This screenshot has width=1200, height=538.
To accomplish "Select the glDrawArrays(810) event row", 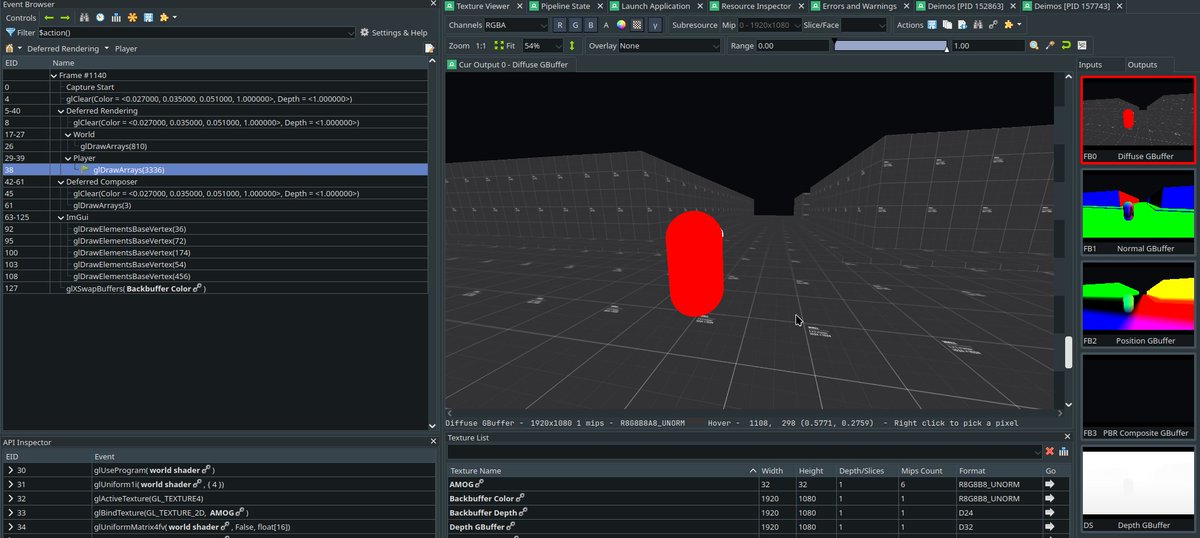I will point(214,146).
